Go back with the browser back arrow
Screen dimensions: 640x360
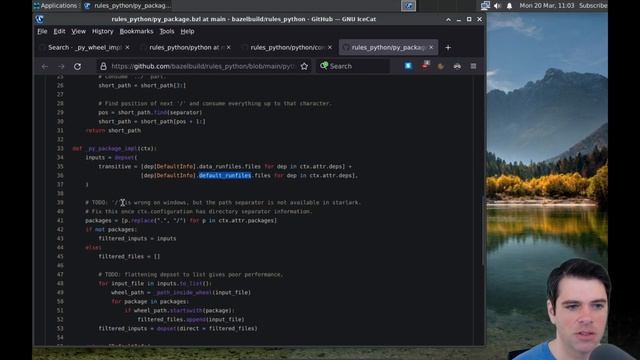pos(44,66)
